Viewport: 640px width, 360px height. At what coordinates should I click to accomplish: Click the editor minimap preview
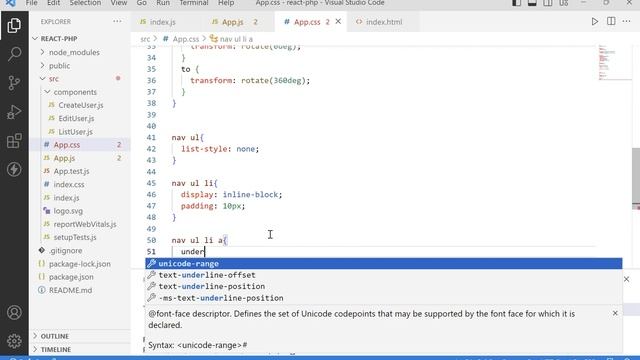click(x=614, y=62)
